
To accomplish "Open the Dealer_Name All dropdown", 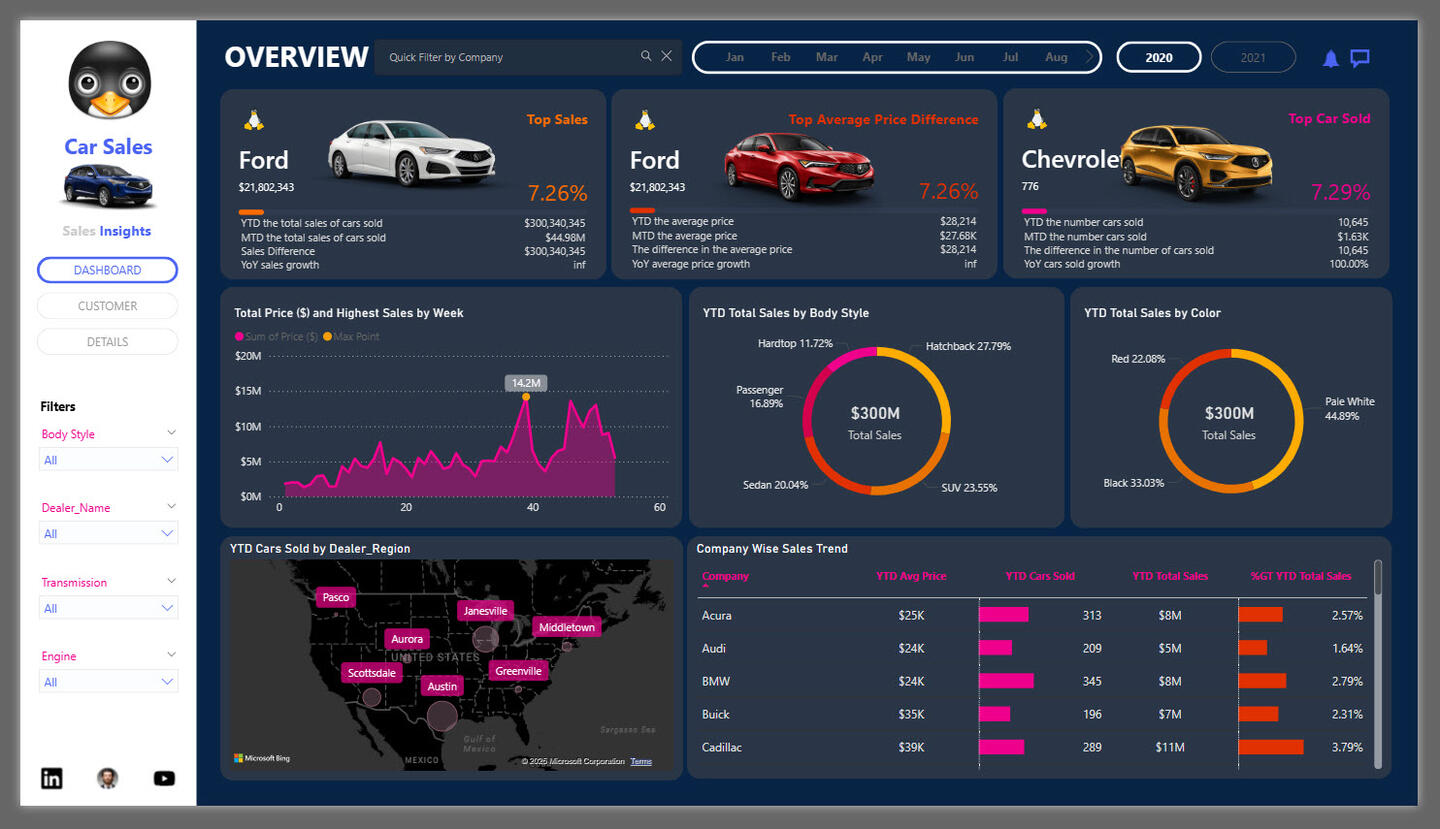I will [x=108, y=534].
